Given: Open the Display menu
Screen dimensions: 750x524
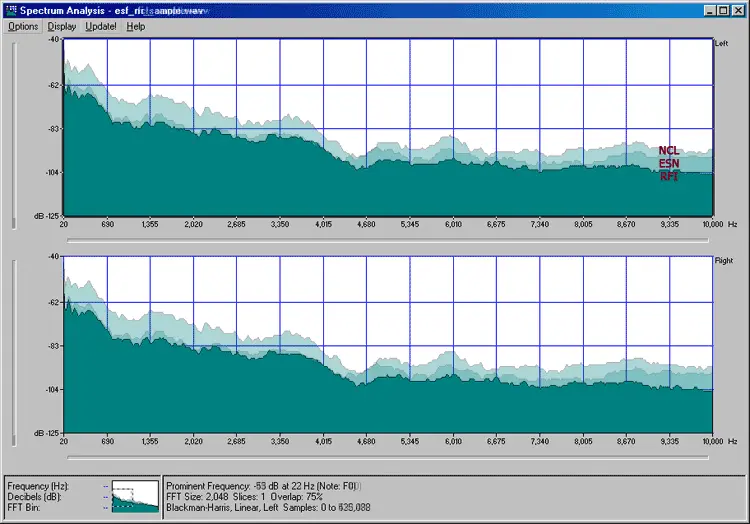Looking at the screenshot, I should click(x=62, y=27).
